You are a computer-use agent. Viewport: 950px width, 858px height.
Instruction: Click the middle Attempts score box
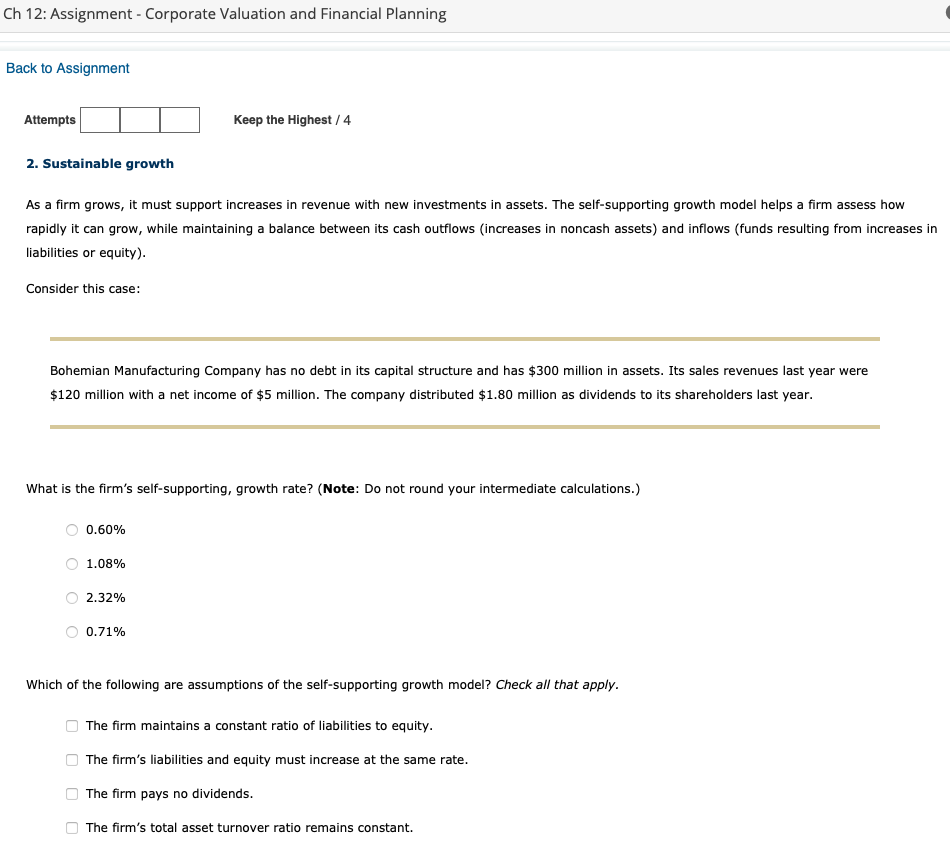point(138,119)
